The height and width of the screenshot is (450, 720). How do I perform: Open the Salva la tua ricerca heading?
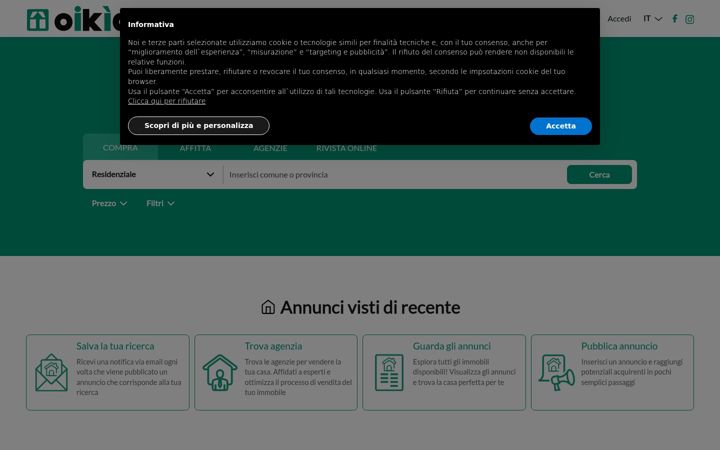point(115,346)
